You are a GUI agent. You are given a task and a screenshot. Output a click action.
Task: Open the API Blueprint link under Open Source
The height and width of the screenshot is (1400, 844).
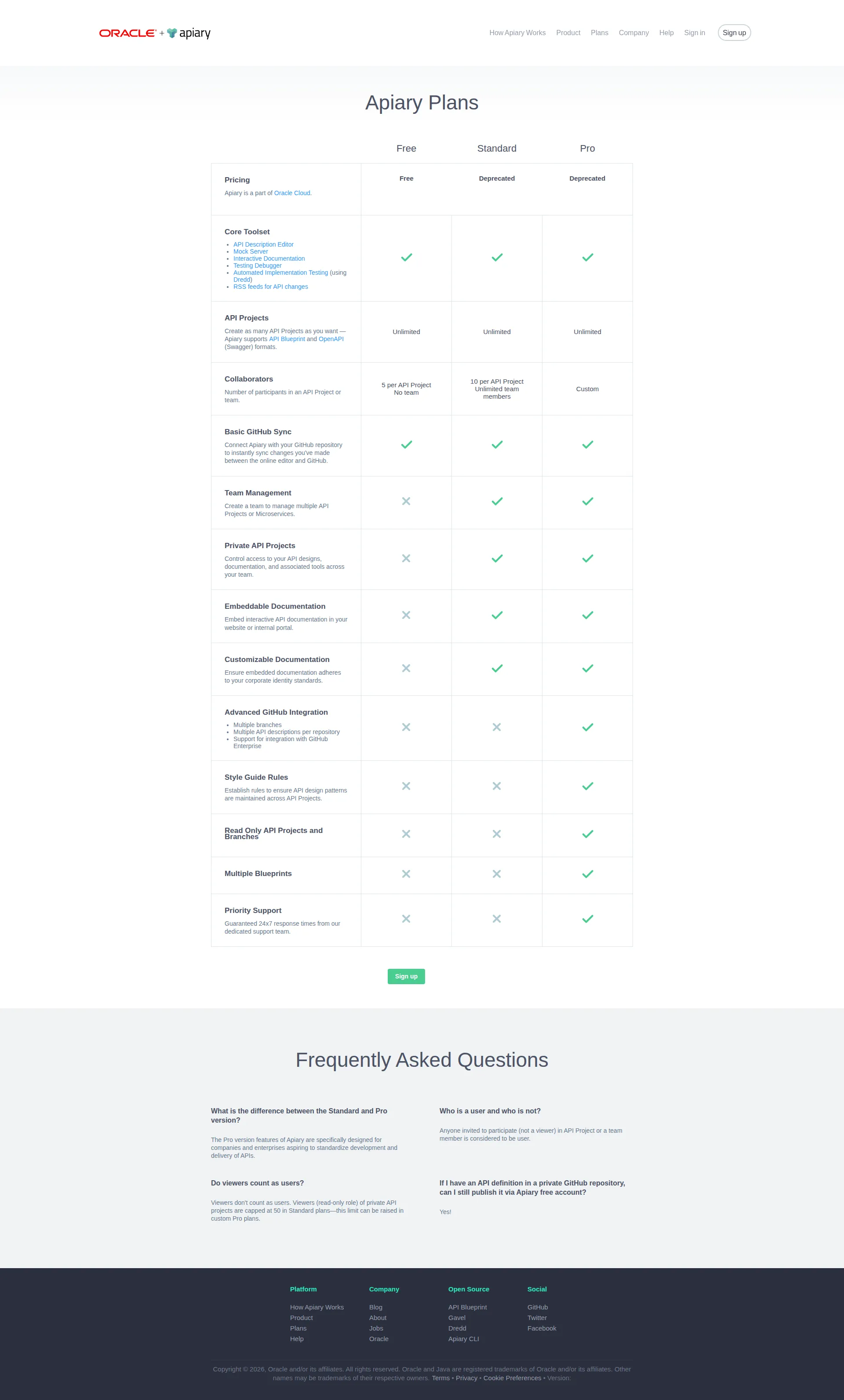[x=467, y=1307]
